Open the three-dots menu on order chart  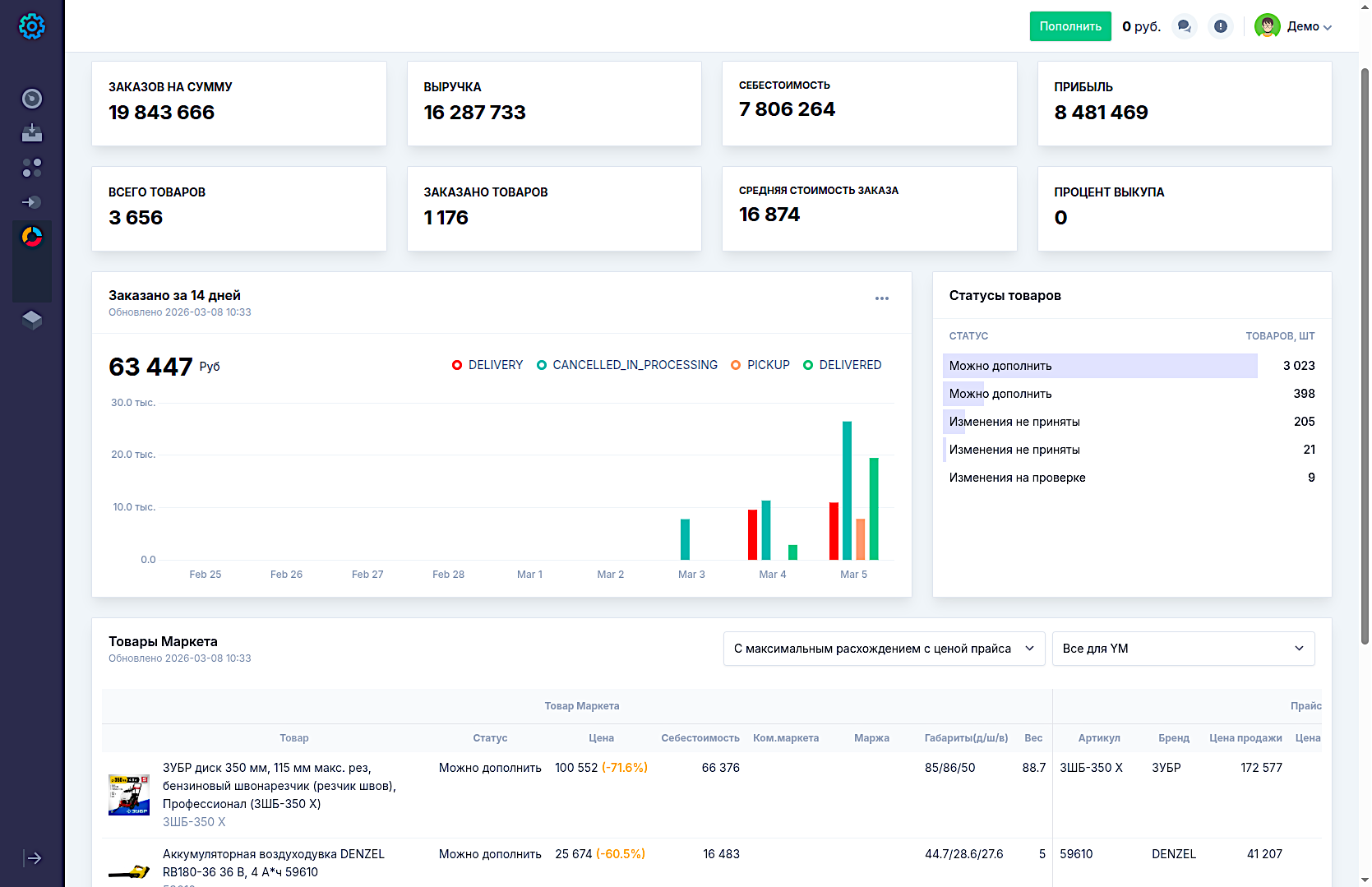point(882,298)
